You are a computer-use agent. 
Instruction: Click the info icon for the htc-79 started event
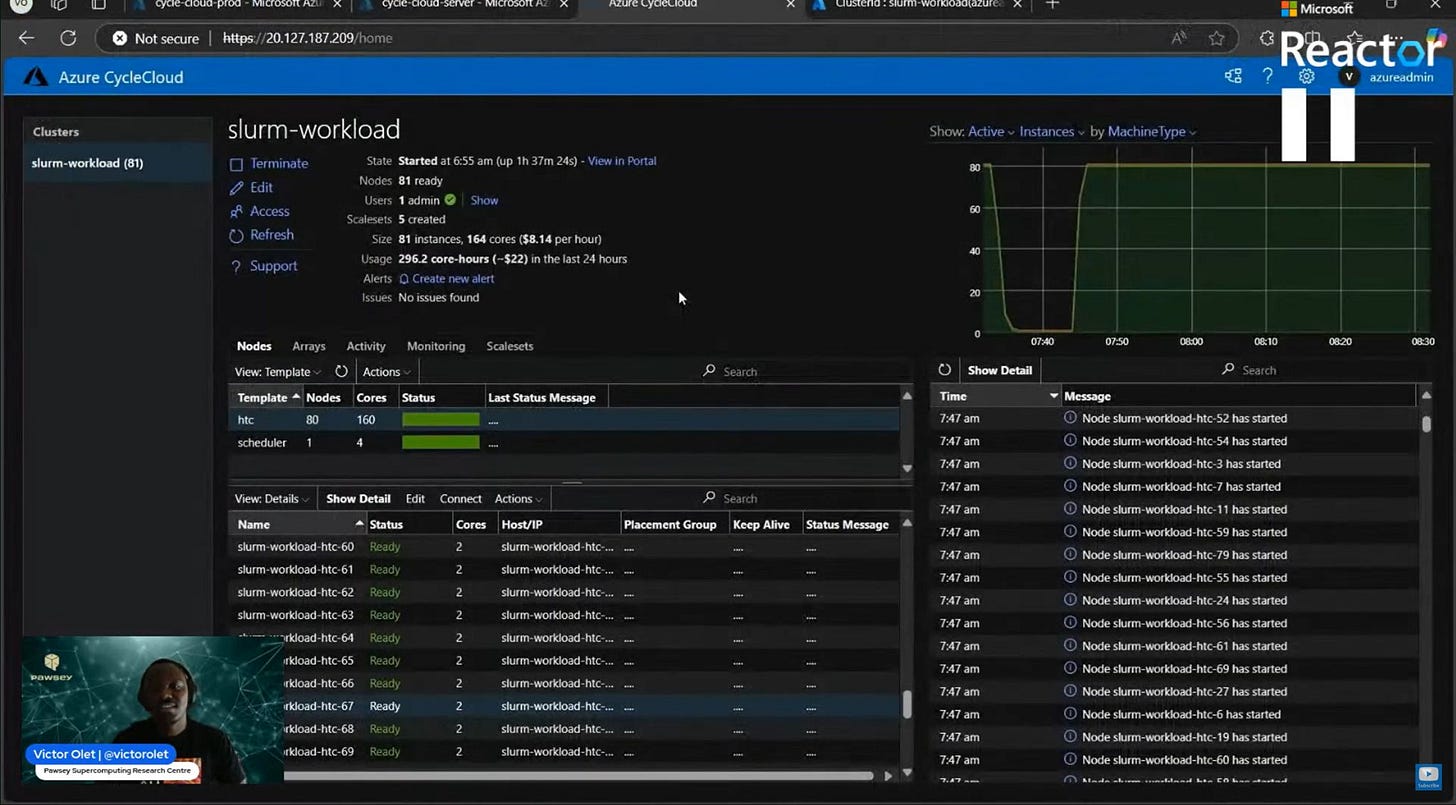(1070, 555)
